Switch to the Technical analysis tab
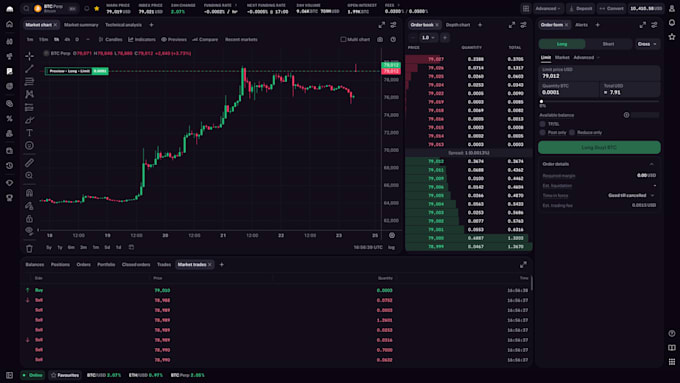 point(123,25)
